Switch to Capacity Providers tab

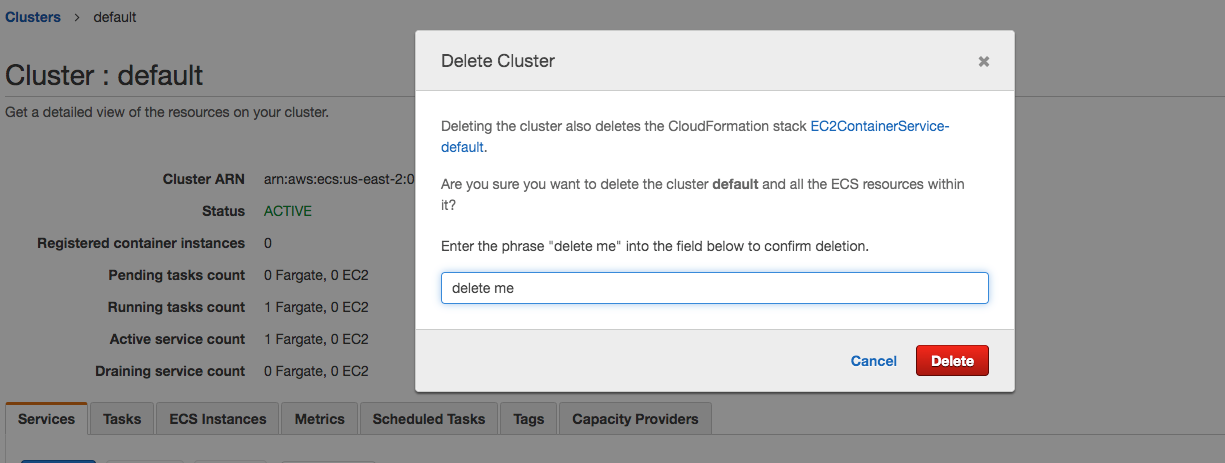point(635,419)
